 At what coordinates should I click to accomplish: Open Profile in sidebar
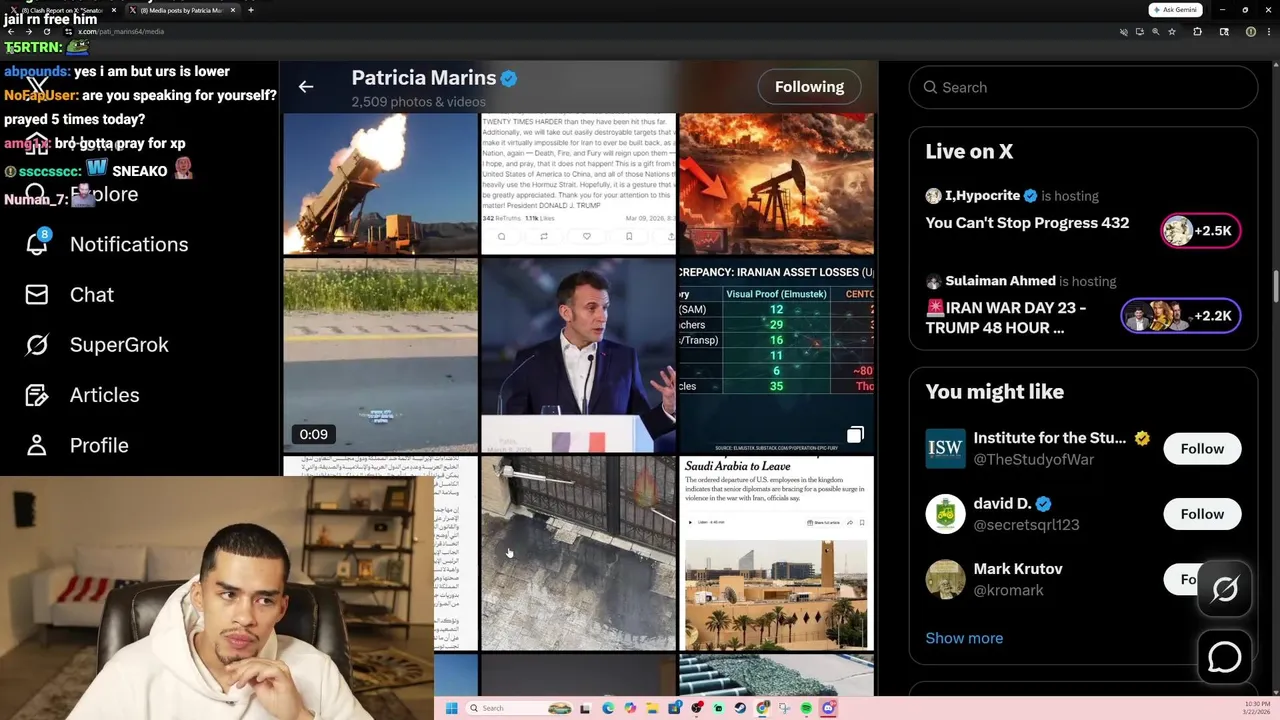click(x=99, y=445)
